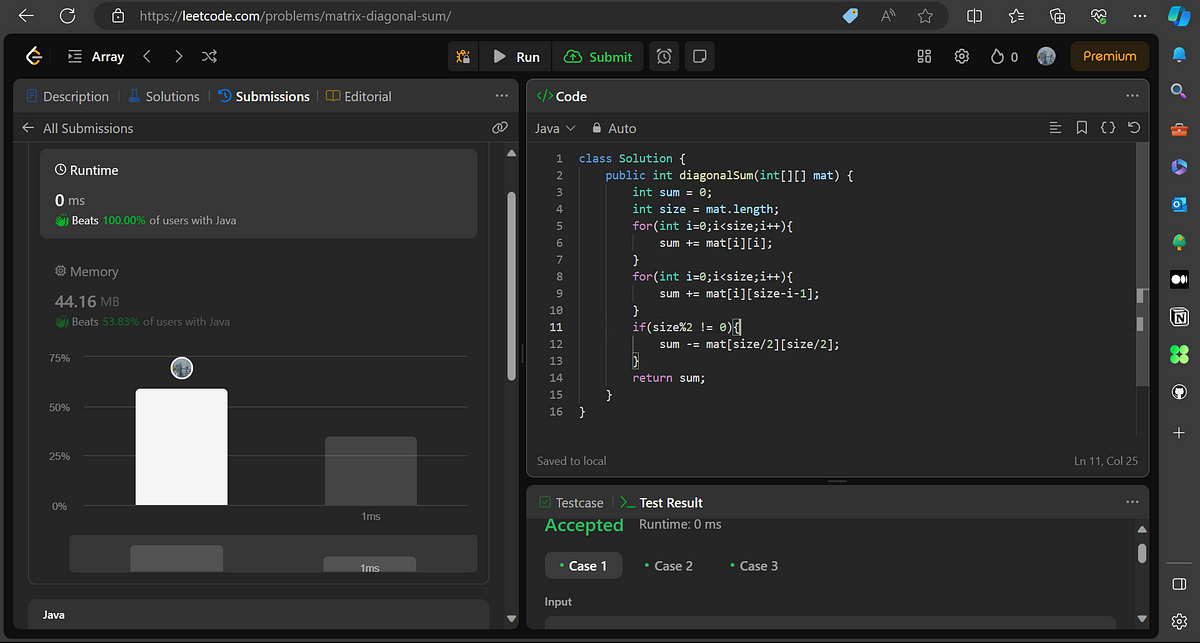Click avatar marker above chart bar
Screen dimensions: 1200x643
(x=181, y=368)
